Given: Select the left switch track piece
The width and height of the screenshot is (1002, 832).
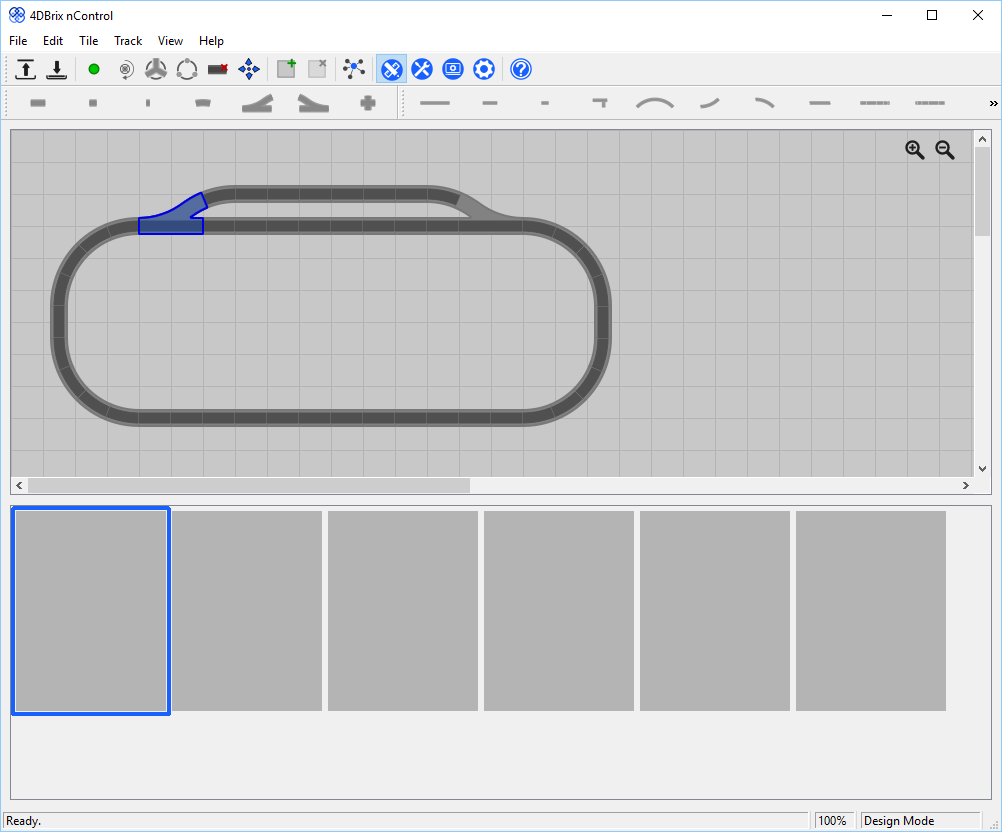Looking at the screenshot, I should 257,103.
